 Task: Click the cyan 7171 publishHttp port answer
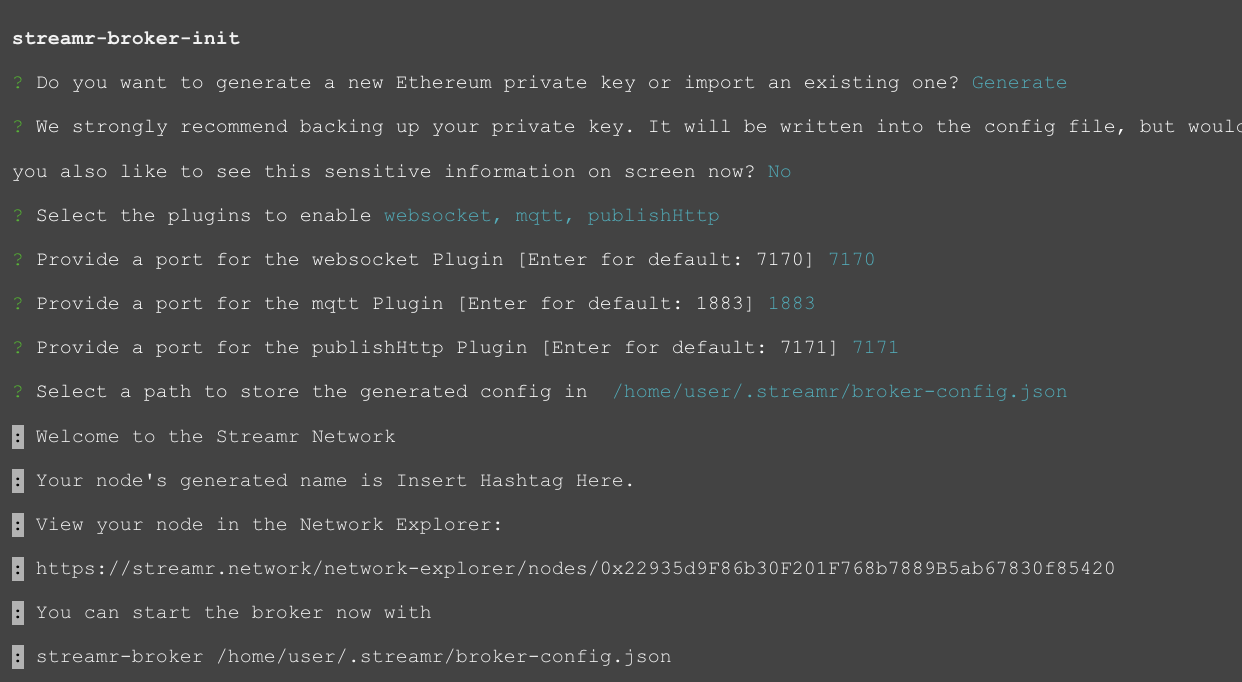pyautogui.click(x=875, y=348)
